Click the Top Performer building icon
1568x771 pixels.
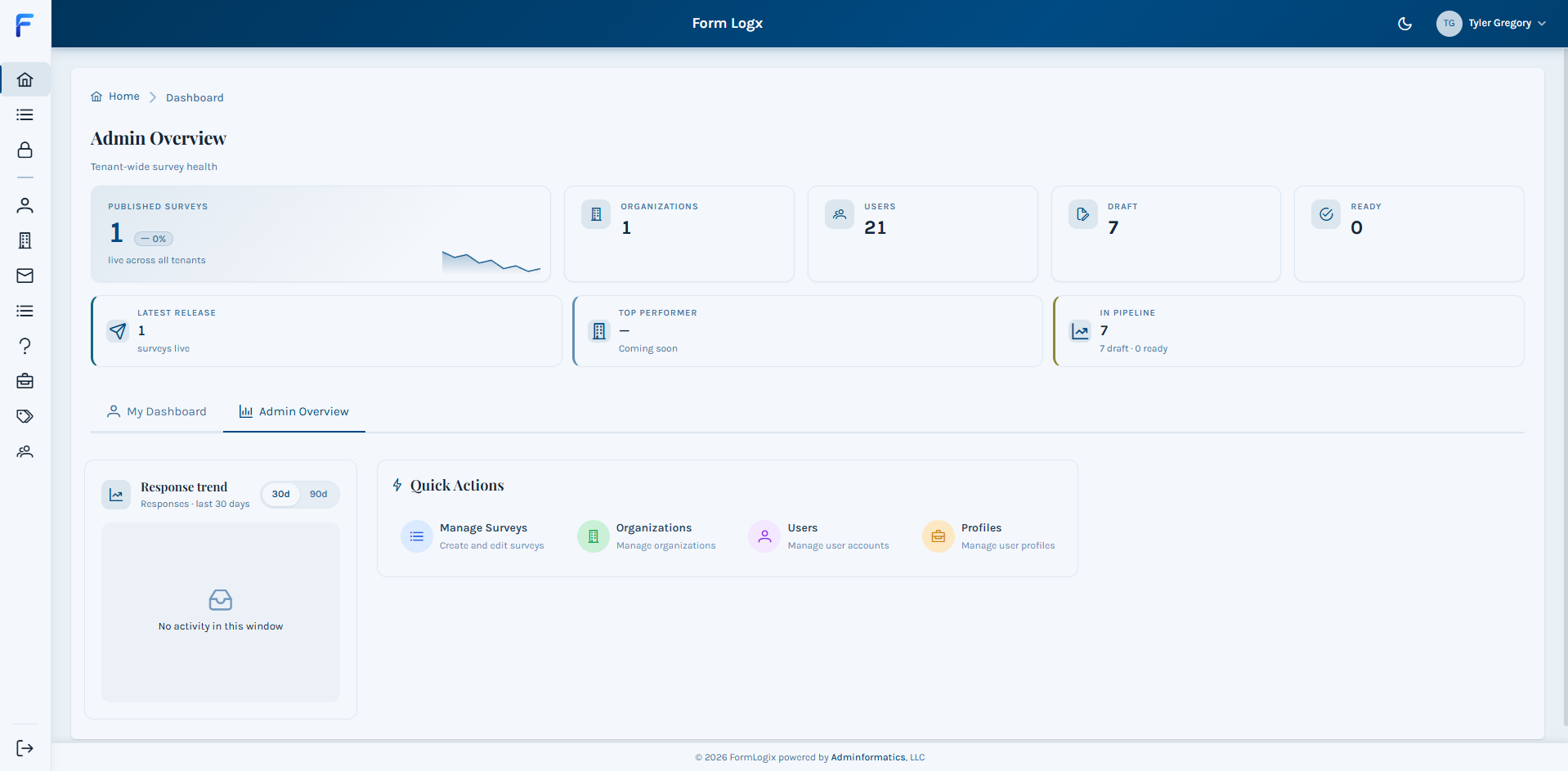tap(599, 331)
